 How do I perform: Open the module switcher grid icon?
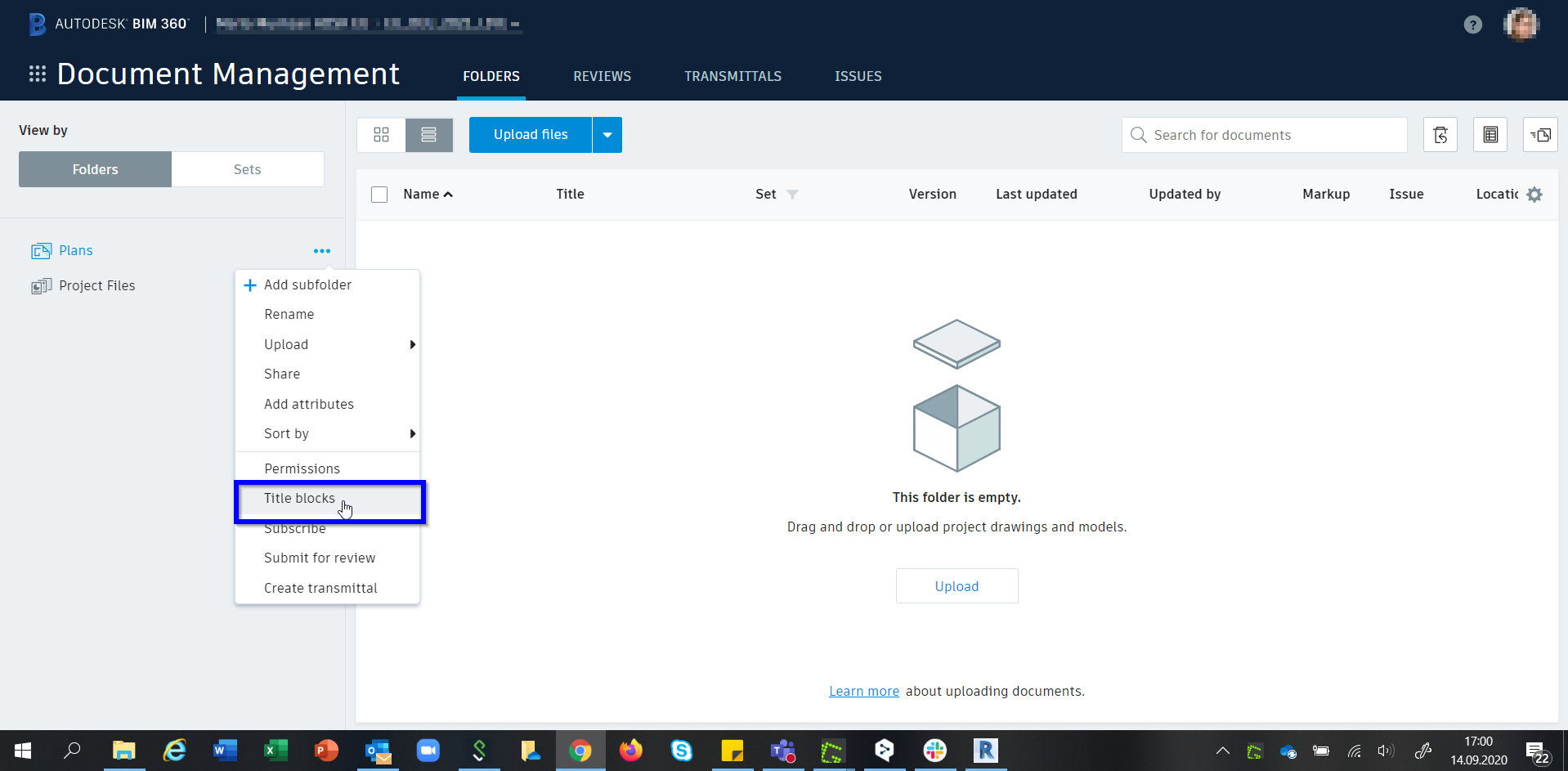38,74
